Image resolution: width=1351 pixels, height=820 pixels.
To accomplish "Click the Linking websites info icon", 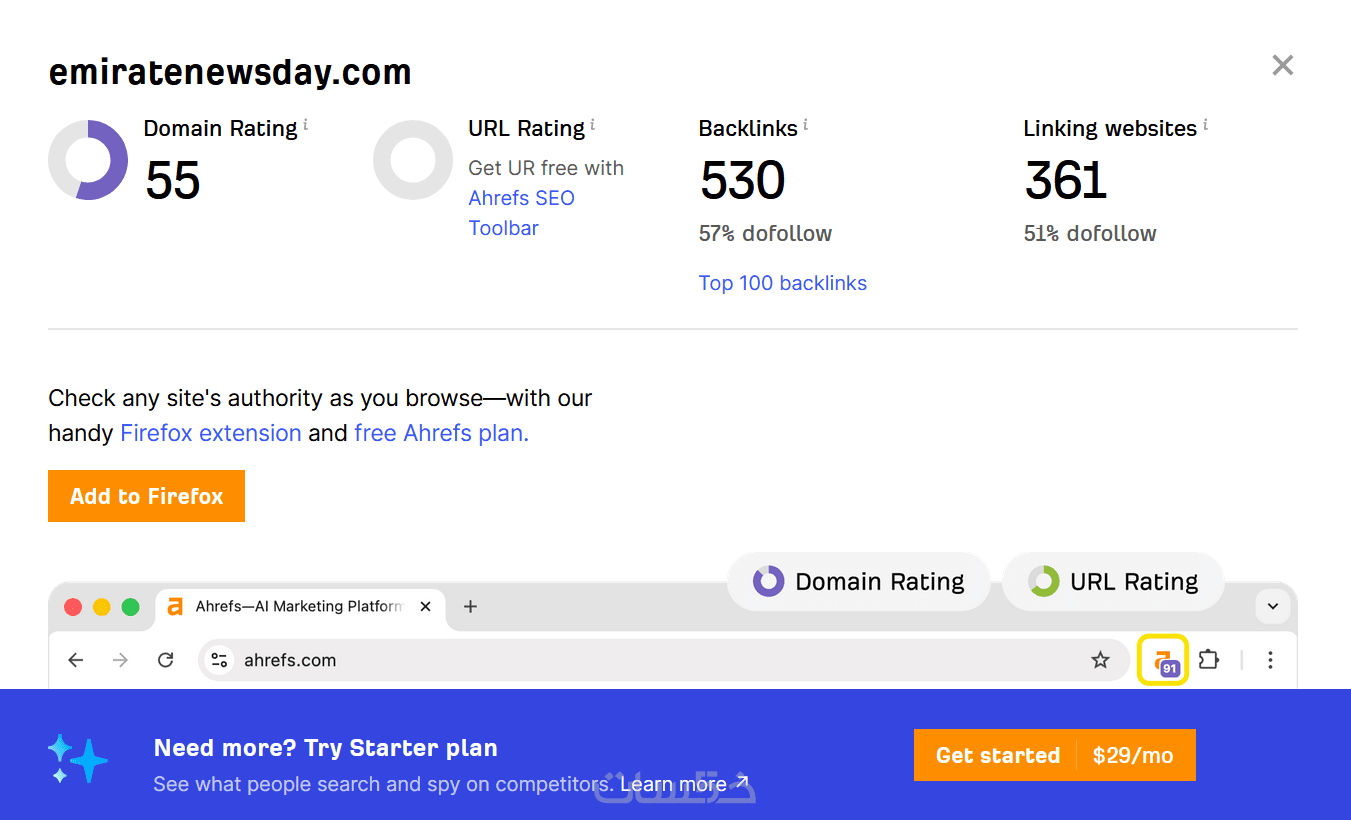I will pos(1206,125).
